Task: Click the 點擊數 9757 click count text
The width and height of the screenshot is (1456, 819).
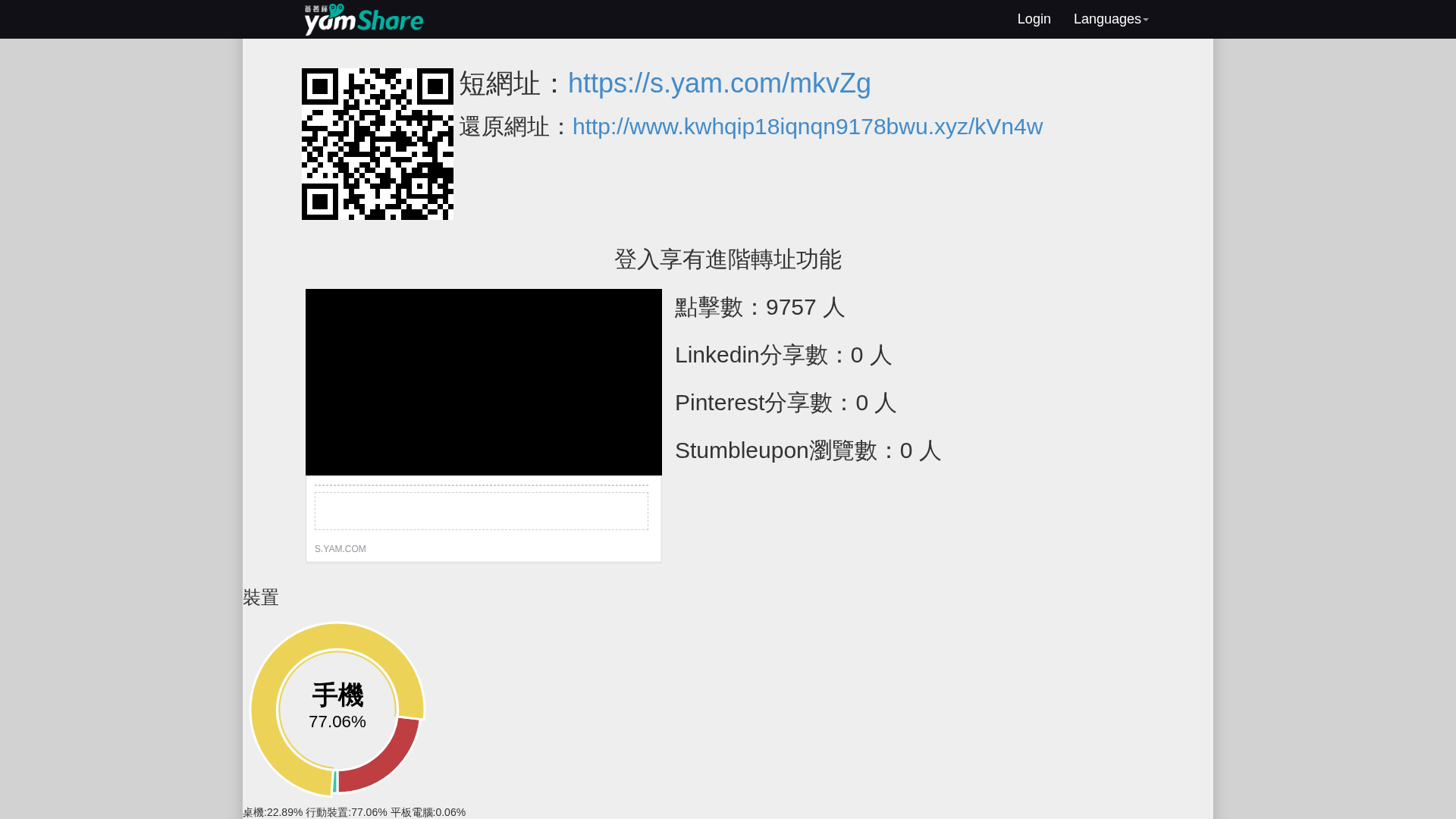Action: pyautogui.click(x=759, y=307)
